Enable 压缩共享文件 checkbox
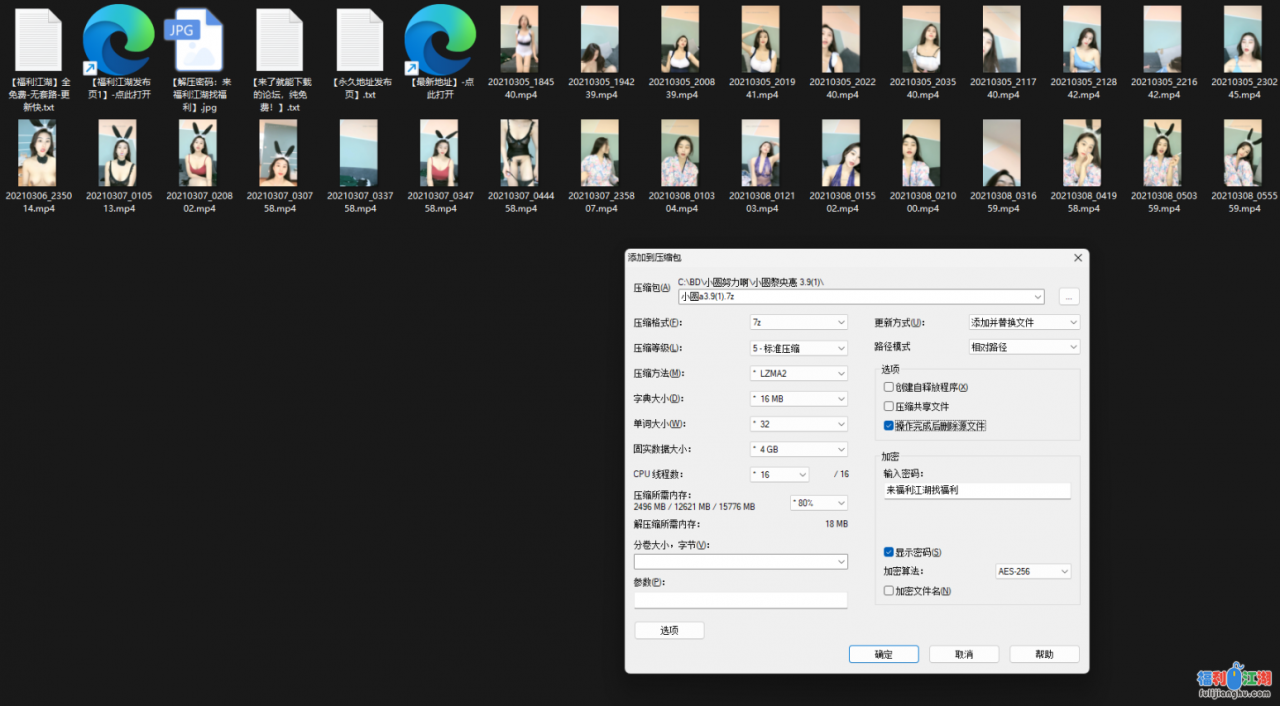The image size is (1280, 706). (x=889, y=406)
